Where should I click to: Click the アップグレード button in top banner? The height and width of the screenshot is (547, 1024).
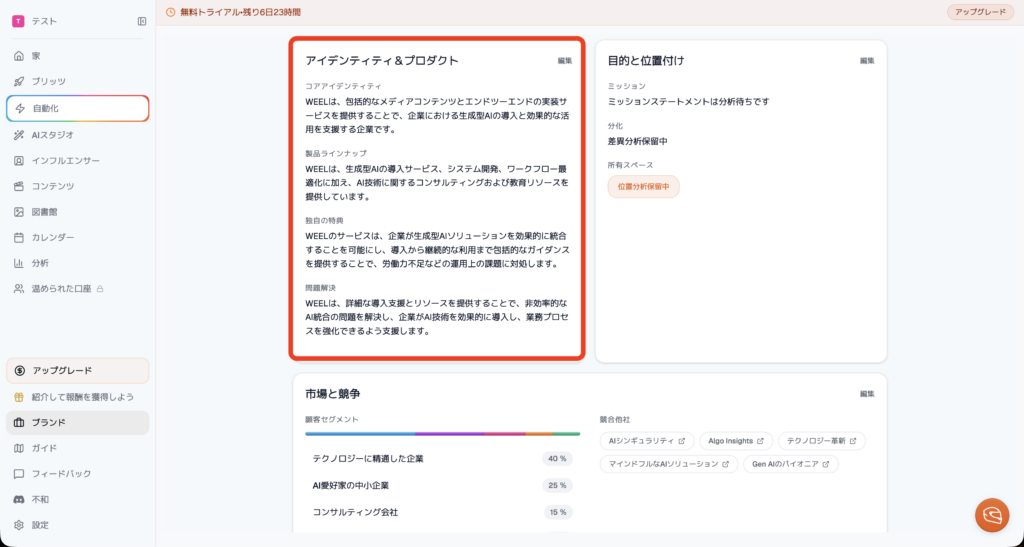click(x=980, y=12)
